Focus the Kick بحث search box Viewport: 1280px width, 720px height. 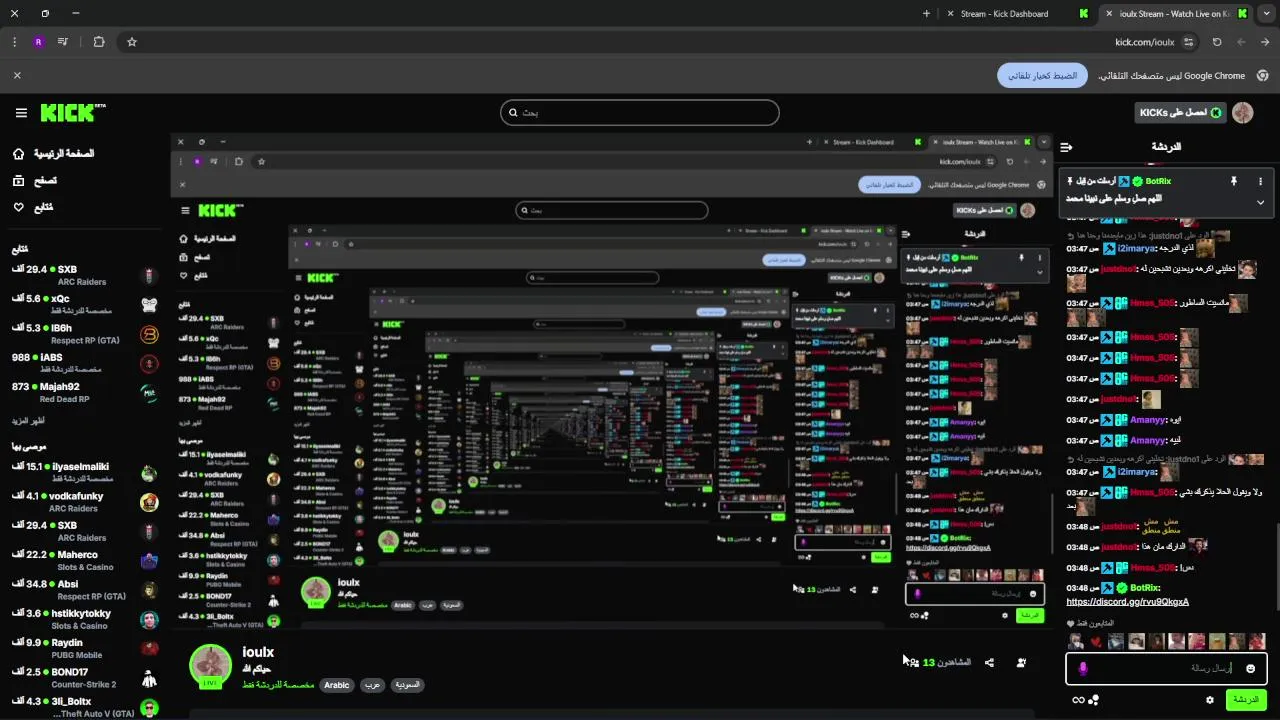[x=640, y=113]
